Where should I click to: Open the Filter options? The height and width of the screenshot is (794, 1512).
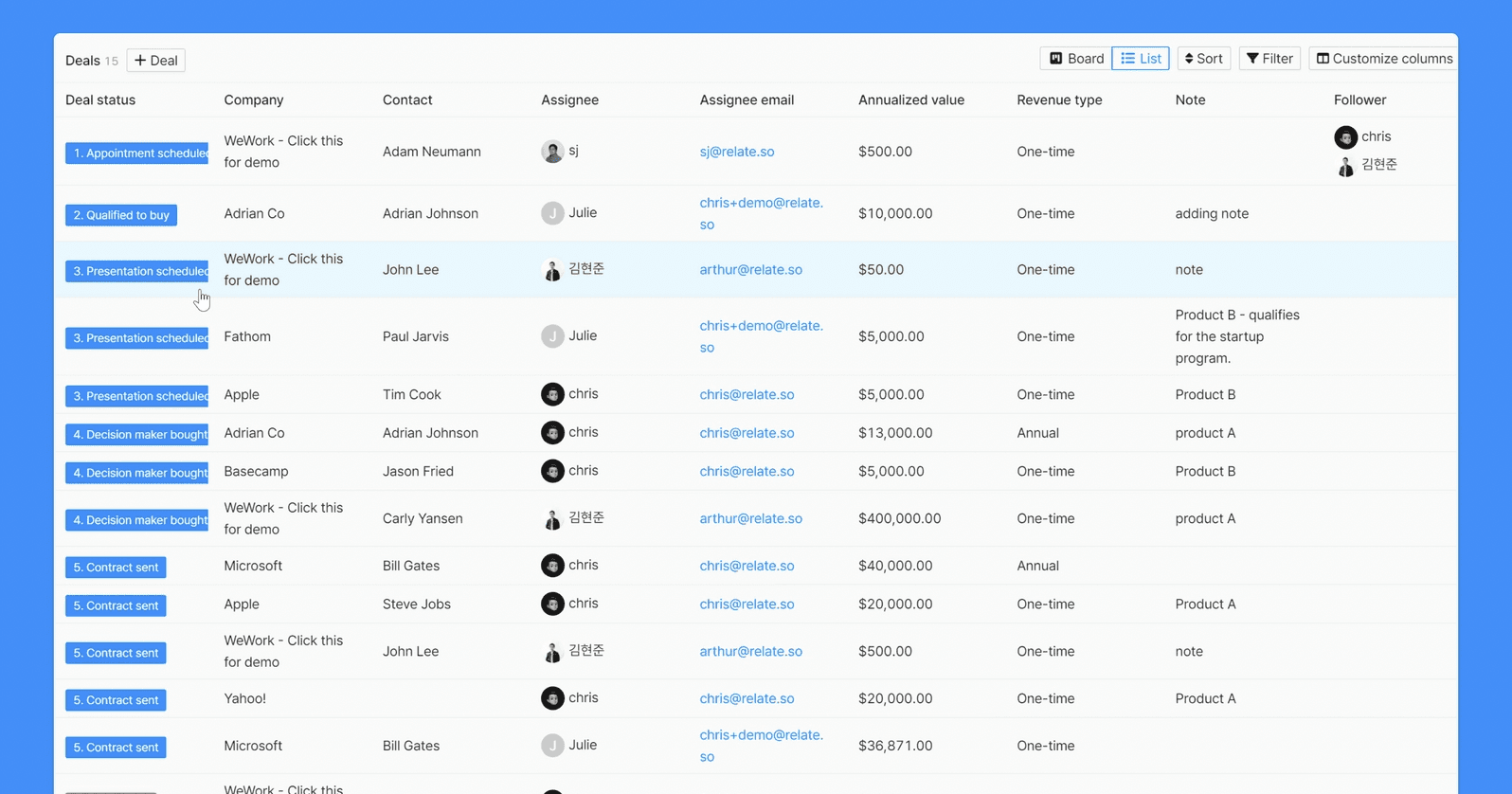click(1269, 59)
